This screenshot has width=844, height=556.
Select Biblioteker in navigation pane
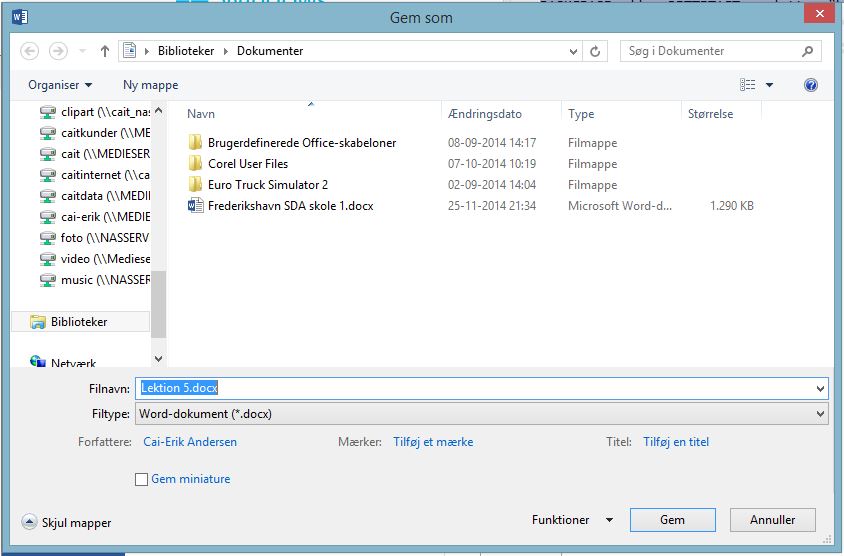(81, 322)
